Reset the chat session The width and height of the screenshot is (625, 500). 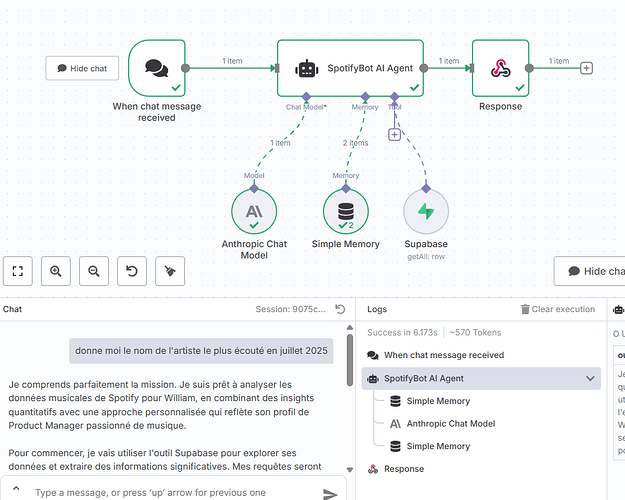[x=340, y=309]
